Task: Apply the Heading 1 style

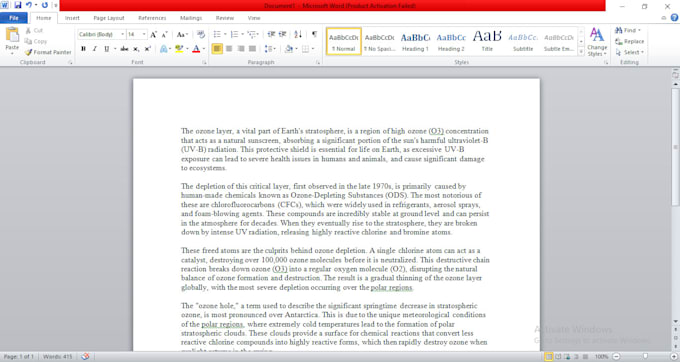Action: (415, 42)
